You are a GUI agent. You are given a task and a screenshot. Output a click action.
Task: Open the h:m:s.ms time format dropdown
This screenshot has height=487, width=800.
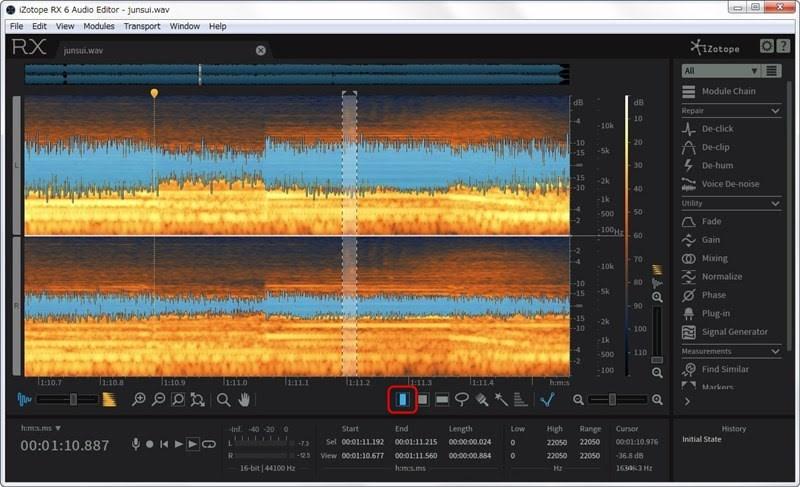click(x=41, y=428)
